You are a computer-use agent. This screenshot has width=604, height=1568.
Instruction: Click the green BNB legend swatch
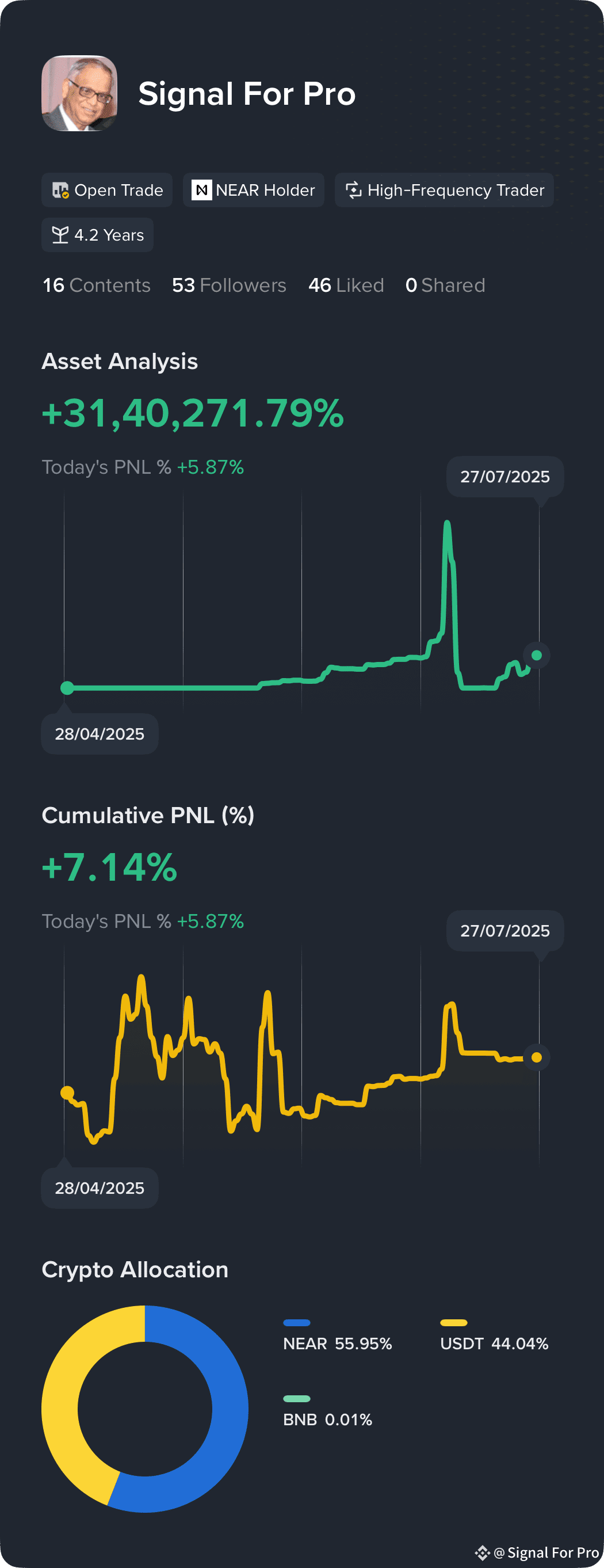pos(297,1398)
